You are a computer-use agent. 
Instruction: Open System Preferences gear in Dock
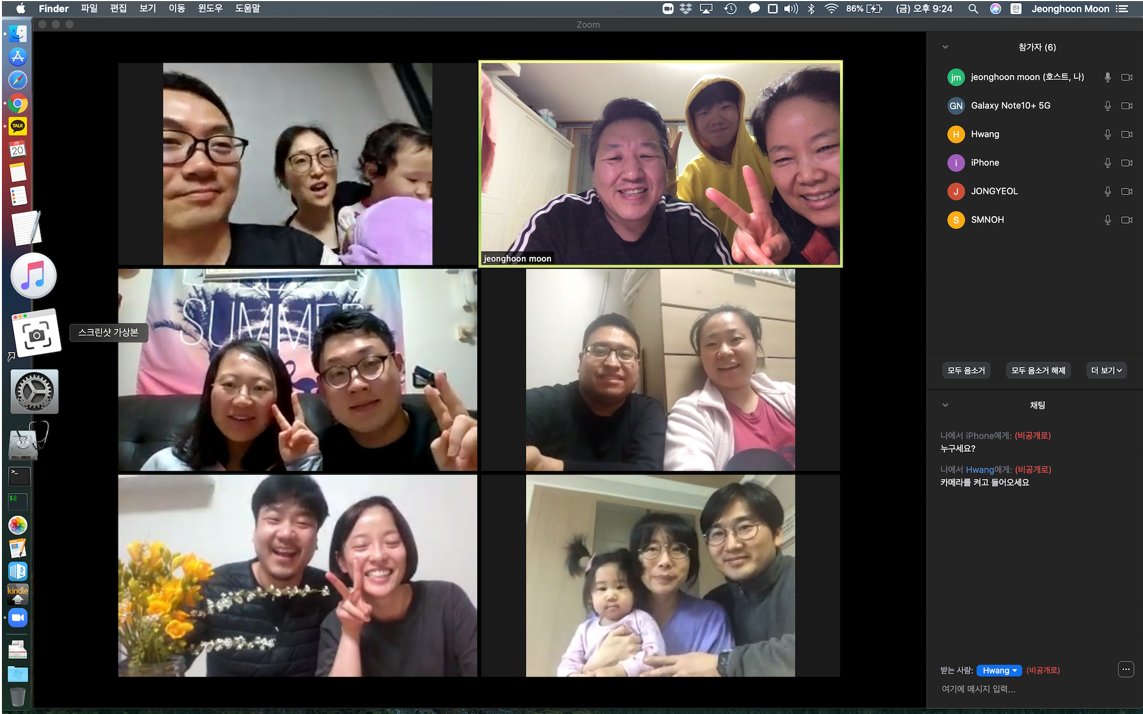34,391
